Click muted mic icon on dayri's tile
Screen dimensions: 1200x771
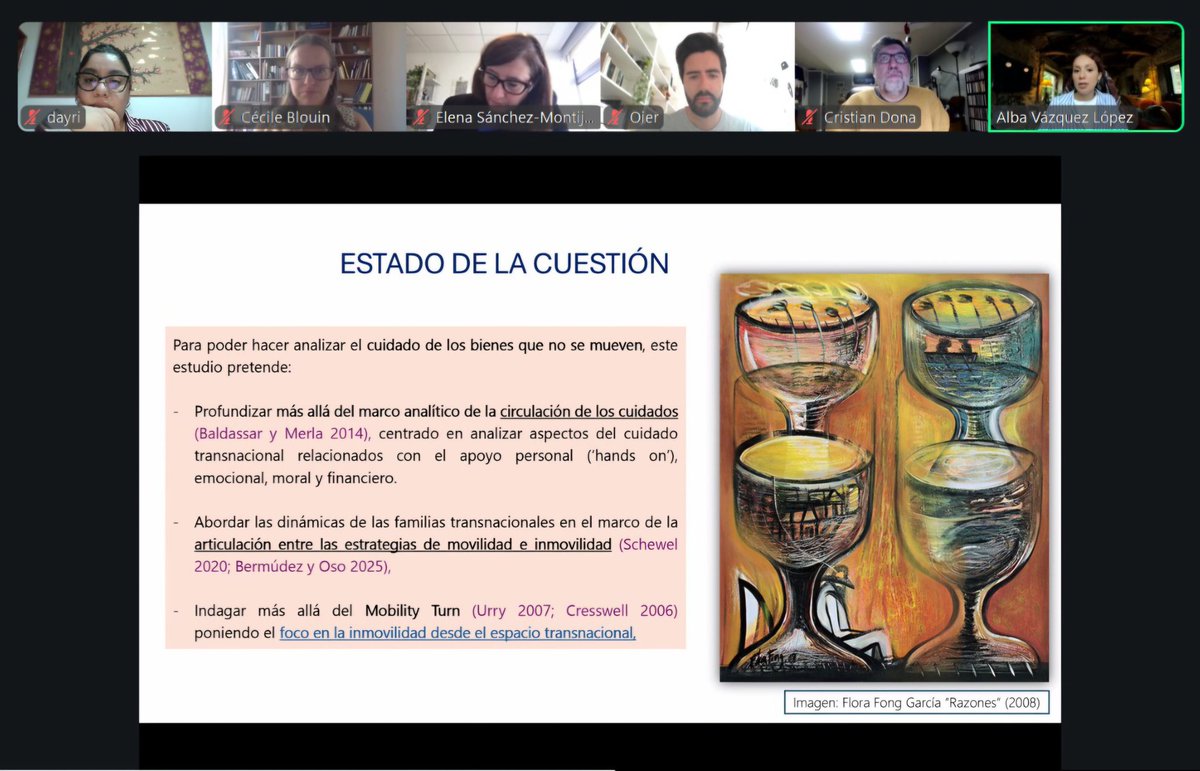33,117
